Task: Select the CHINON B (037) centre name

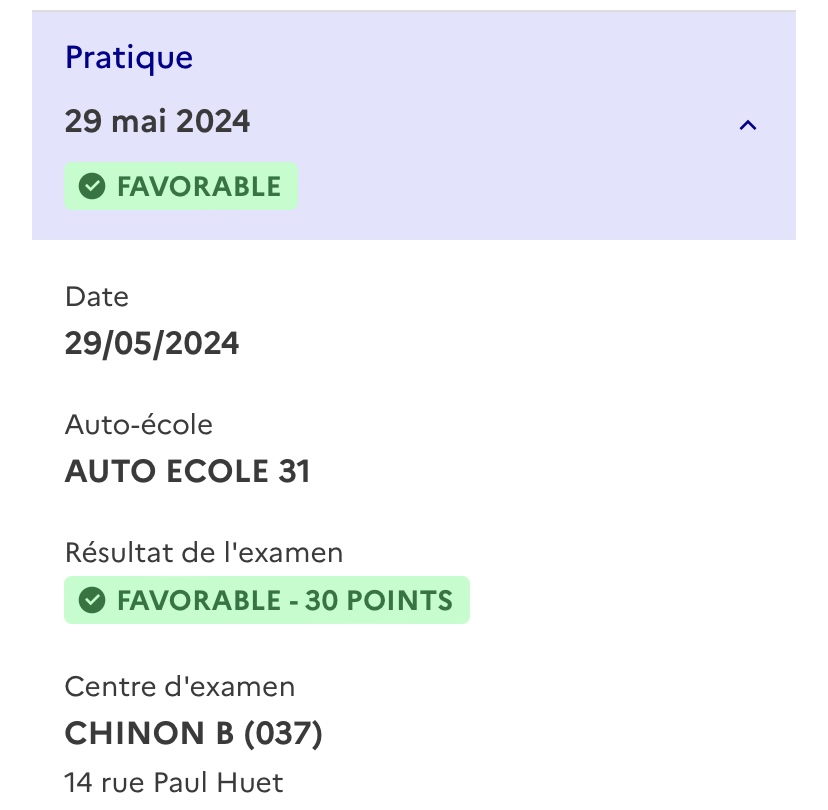Action: click(x=193, y=733)
